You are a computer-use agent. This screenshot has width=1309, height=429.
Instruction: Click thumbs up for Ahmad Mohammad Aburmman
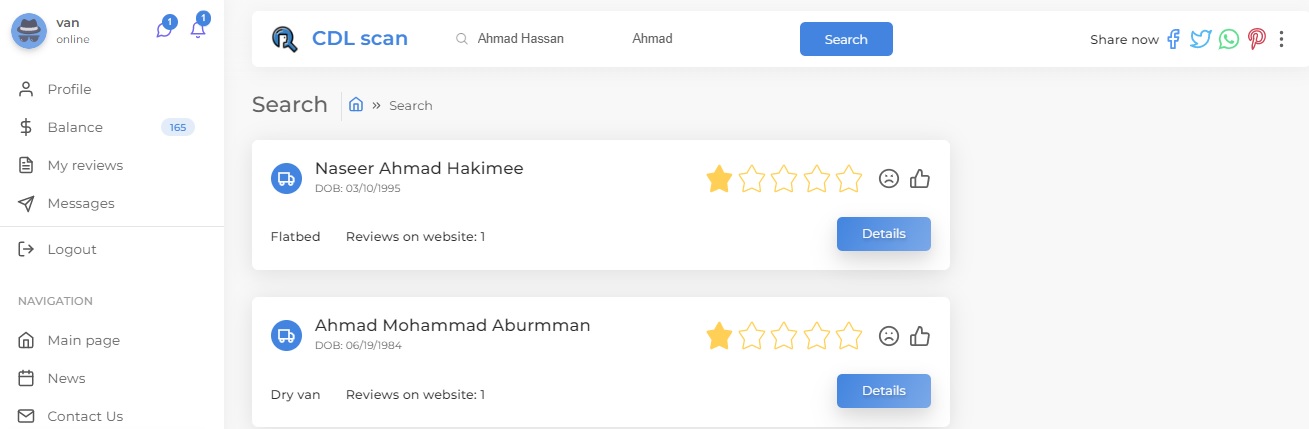(x=920, y=336)
